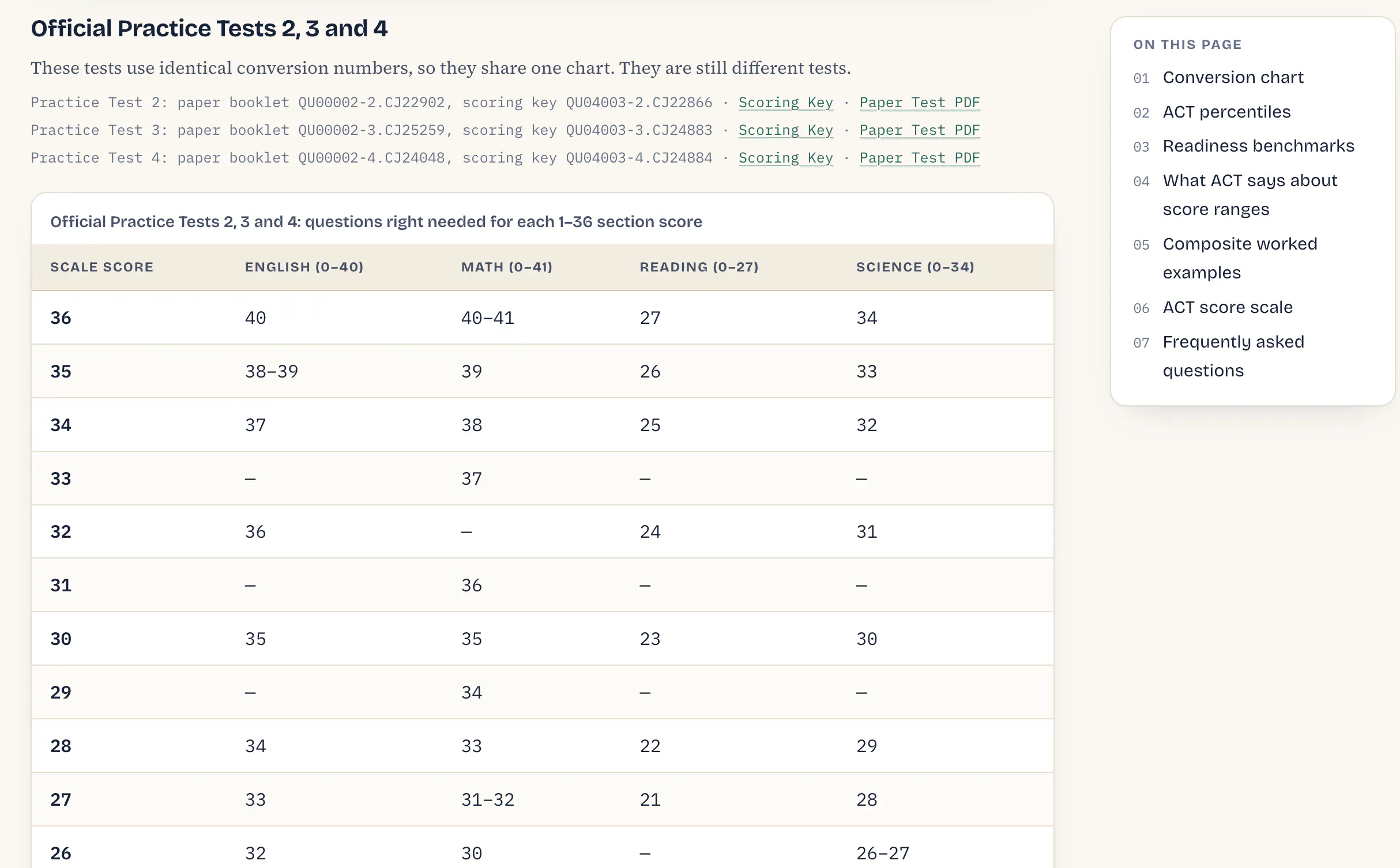1400x868 pixels.
Task: Click the SCALE SCORE column header
Action: (x=101, y=267)
